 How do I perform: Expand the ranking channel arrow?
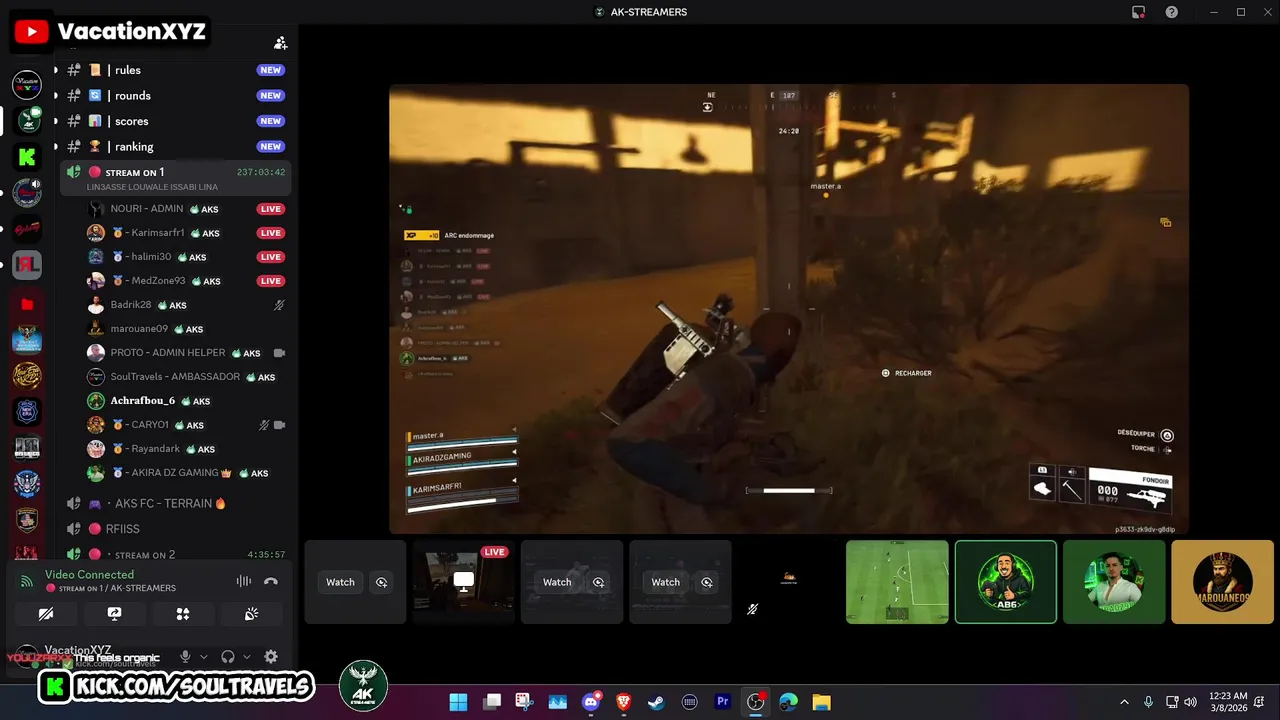click(55, 147)
